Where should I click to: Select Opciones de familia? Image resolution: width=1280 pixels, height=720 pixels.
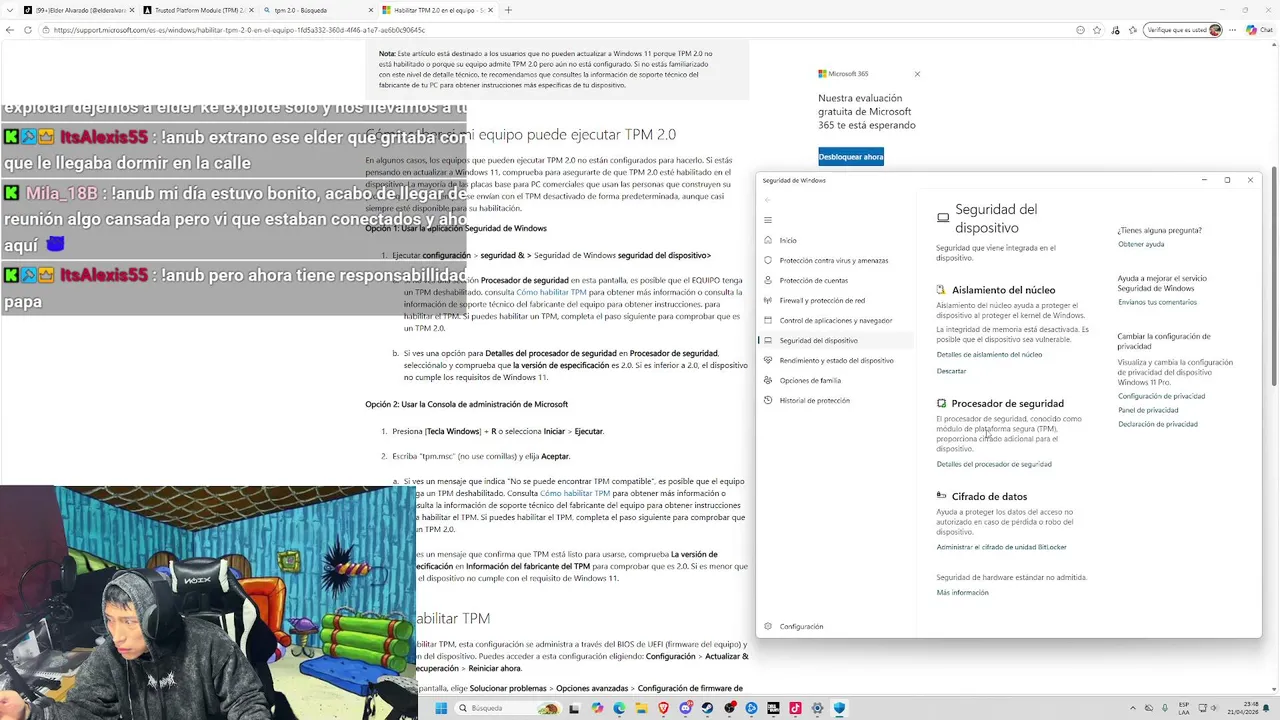coord(810,380)
